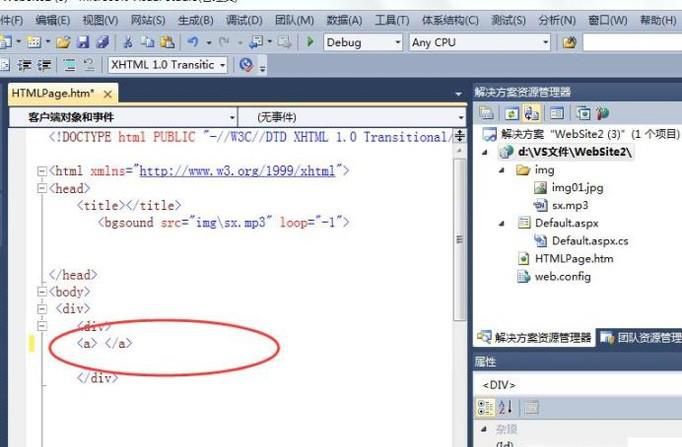This screenshot has width=682, height=447.
Task: Click the Properties icon in Solution Explorer
Action: click(x=487, y=113)
